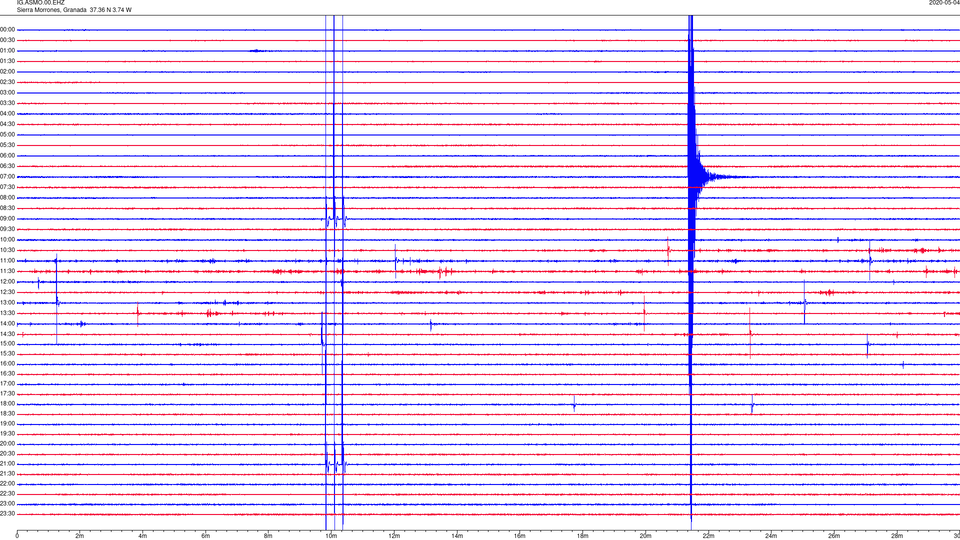Select the 11:30 trace label
This screenshot has width=960, height=540.
(x=7, y=271)
